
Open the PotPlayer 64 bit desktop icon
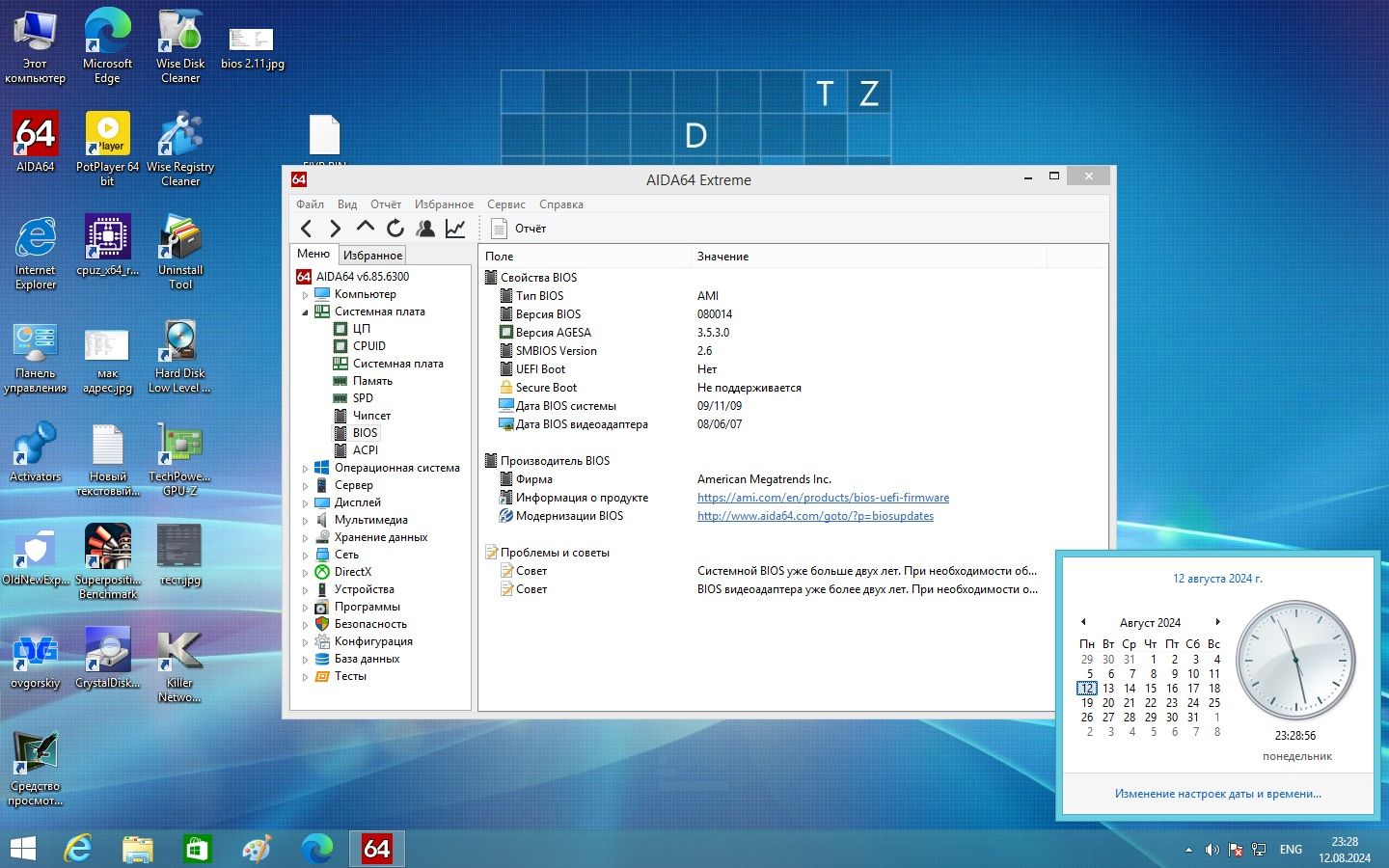pyautogui.click(x=107, y=149)
